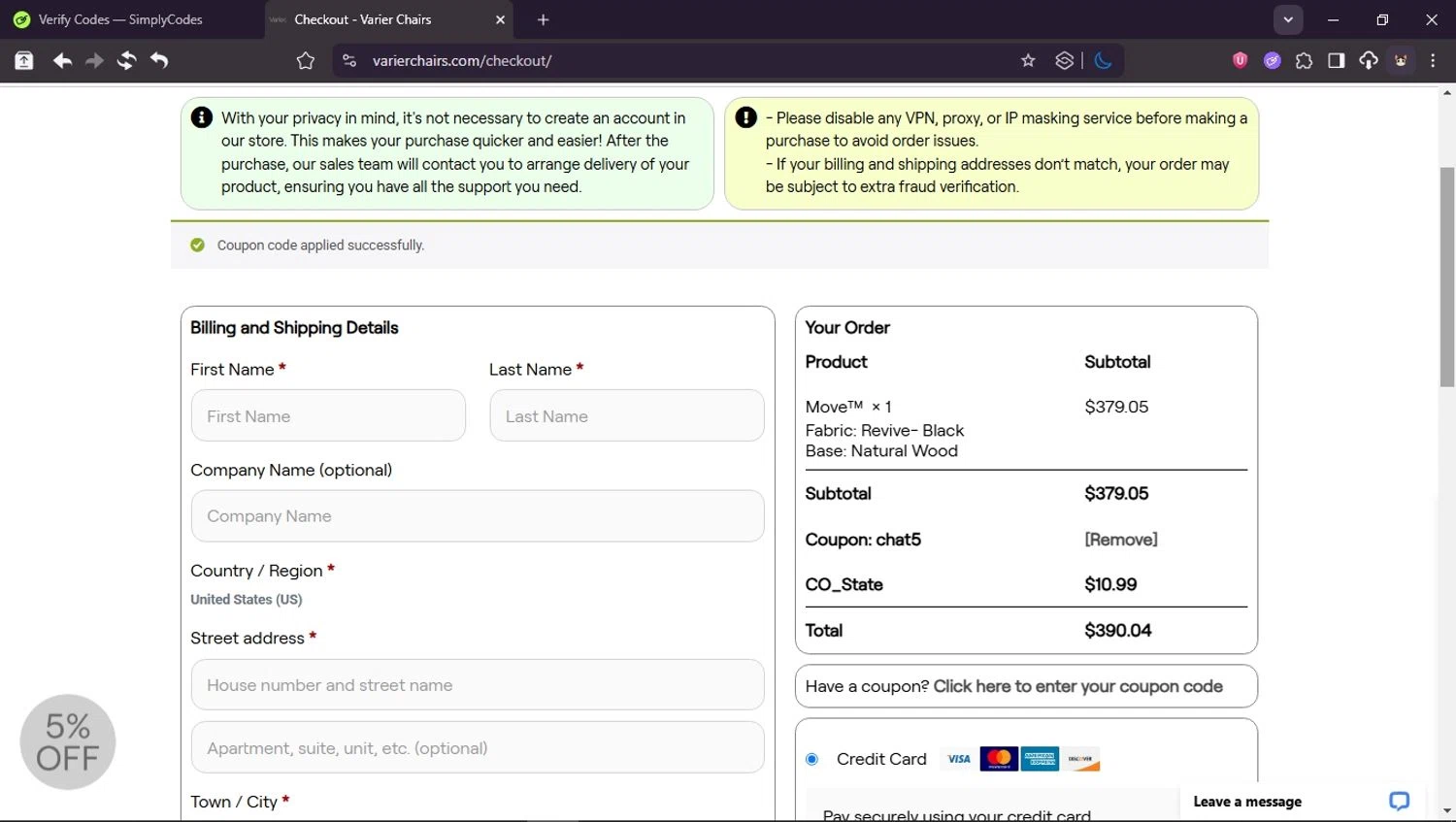View site information icon in address bar
Image resolution: width=1456 pixels, height=822 pixels.
pos(349,60)
